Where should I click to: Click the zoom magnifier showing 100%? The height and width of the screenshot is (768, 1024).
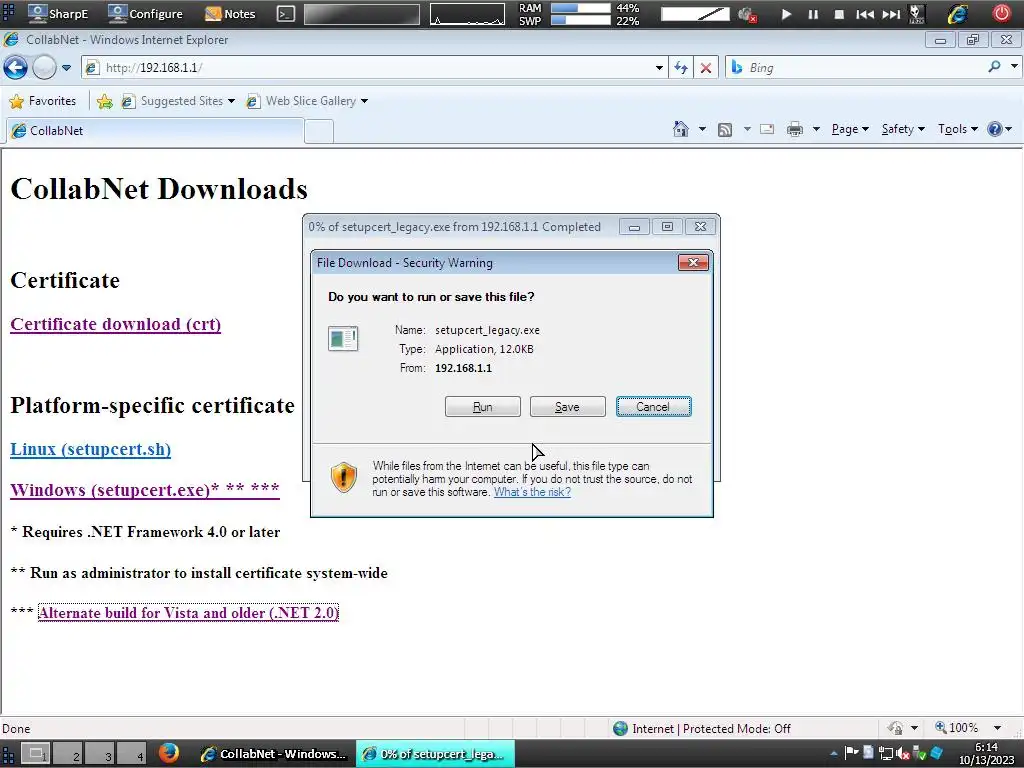click(957, 728)
